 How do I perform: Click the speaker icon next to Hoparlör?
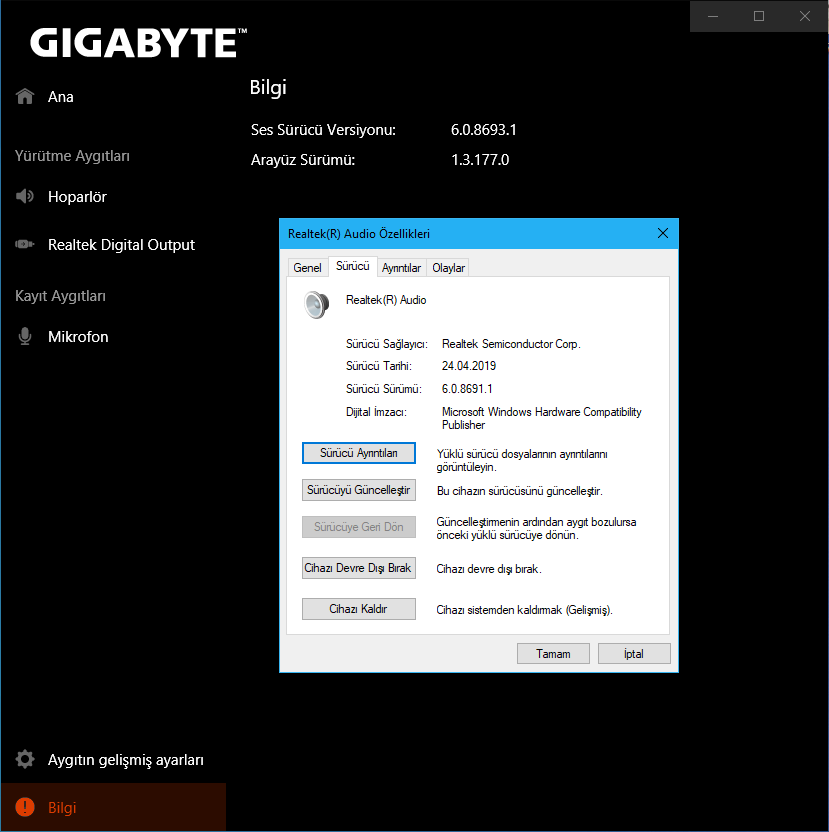pos(24,196)
